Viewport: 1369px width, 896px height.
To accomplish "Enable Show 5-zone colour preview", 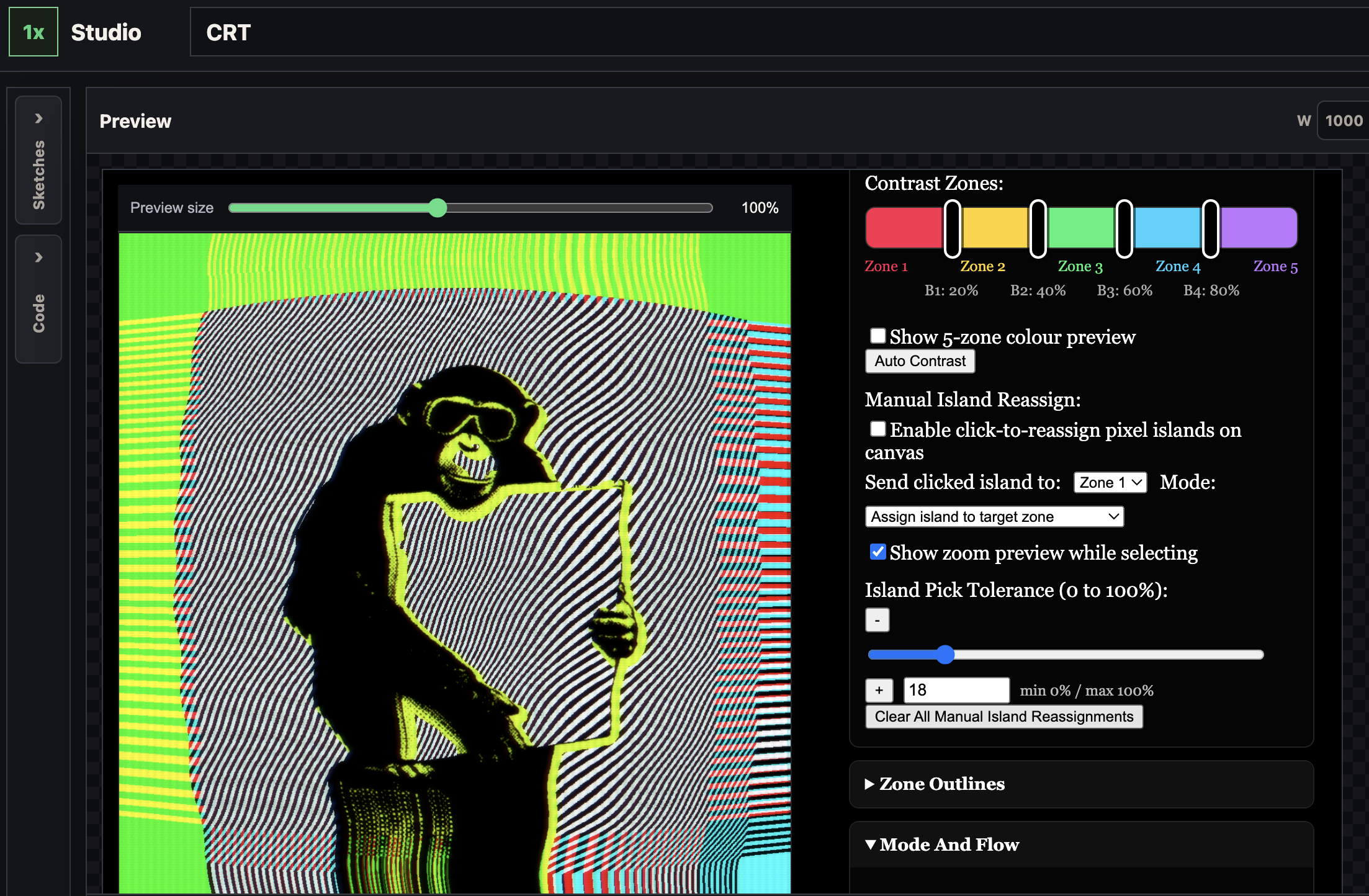I will point(878,336).
